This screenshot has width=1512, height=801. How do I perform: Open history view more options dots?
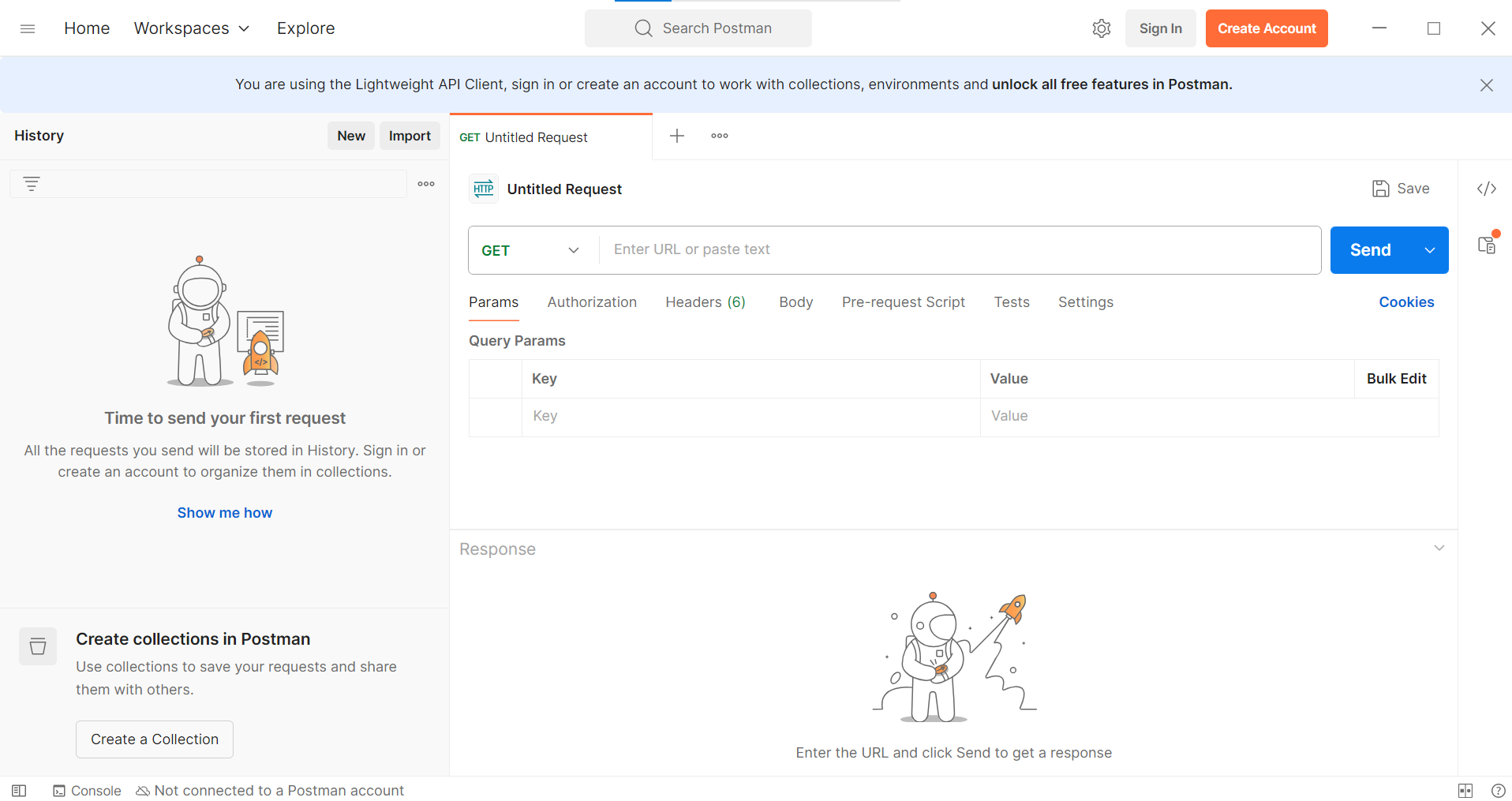pos(426,184)
